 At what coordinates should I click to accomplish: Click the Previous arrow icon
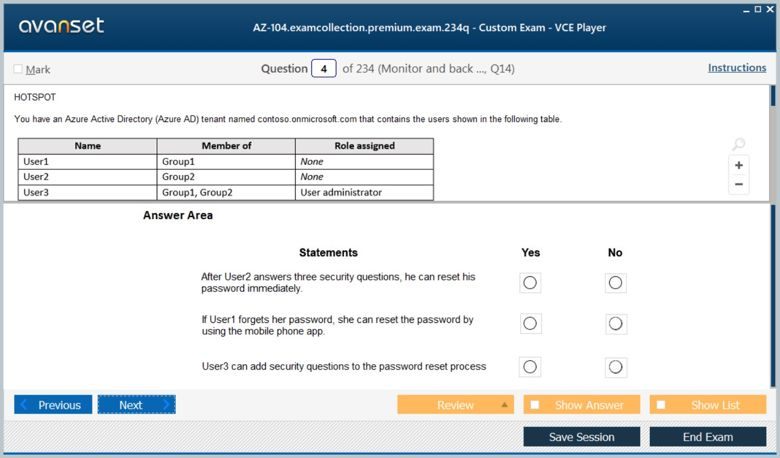pos(25,405)
